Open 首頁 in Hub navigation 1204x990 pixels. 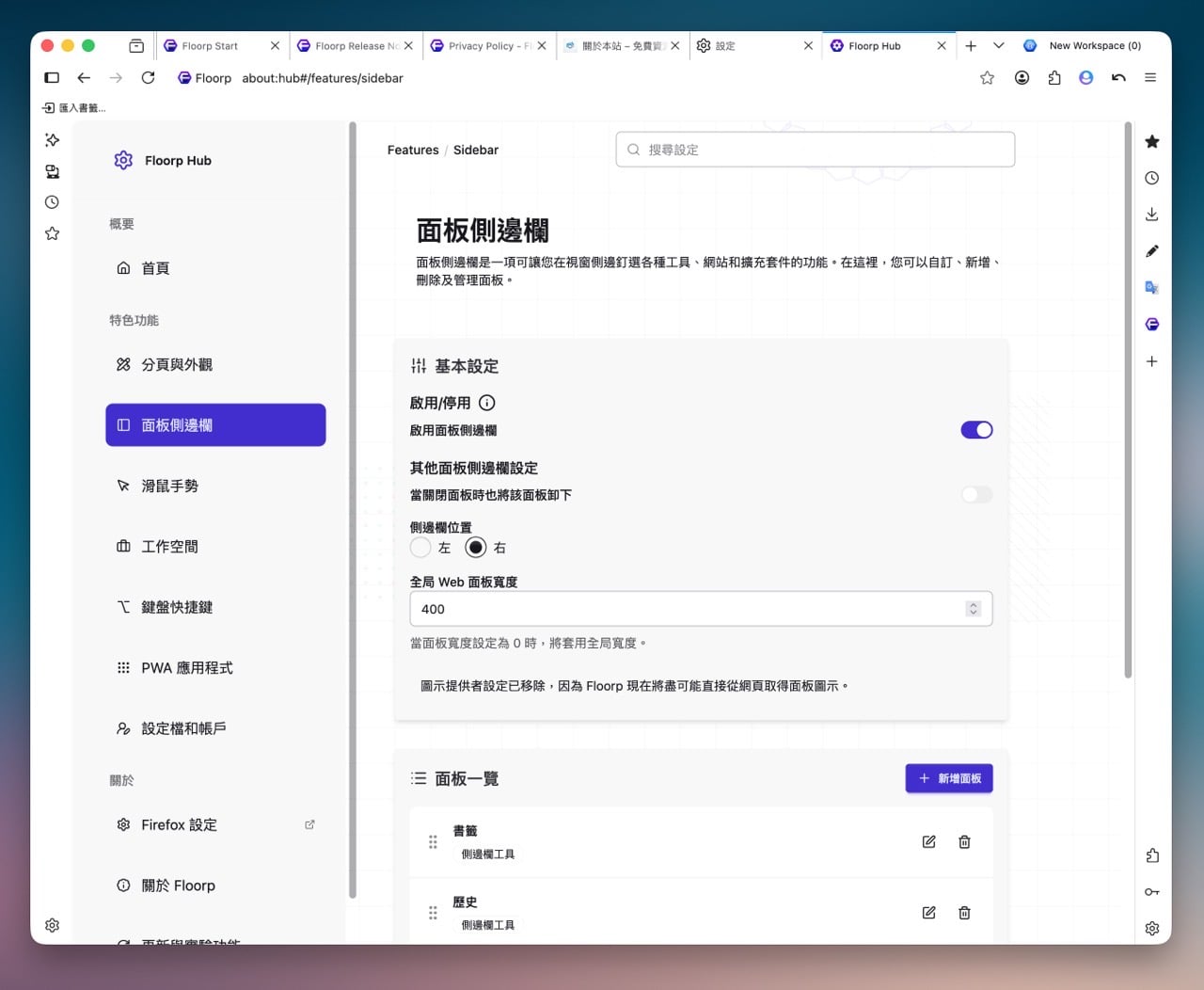(x=215, y=268)
